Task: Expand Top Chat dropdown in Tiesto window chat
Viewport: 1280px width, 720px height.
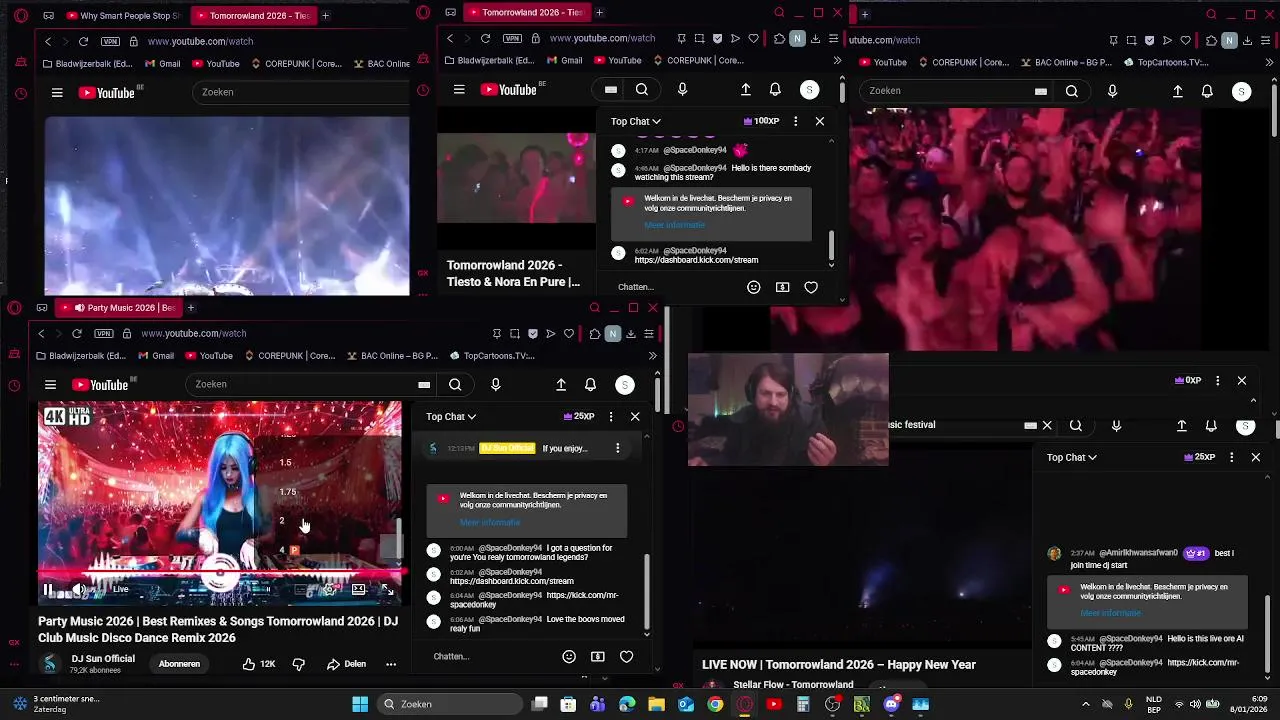Action: coord(636,121)
